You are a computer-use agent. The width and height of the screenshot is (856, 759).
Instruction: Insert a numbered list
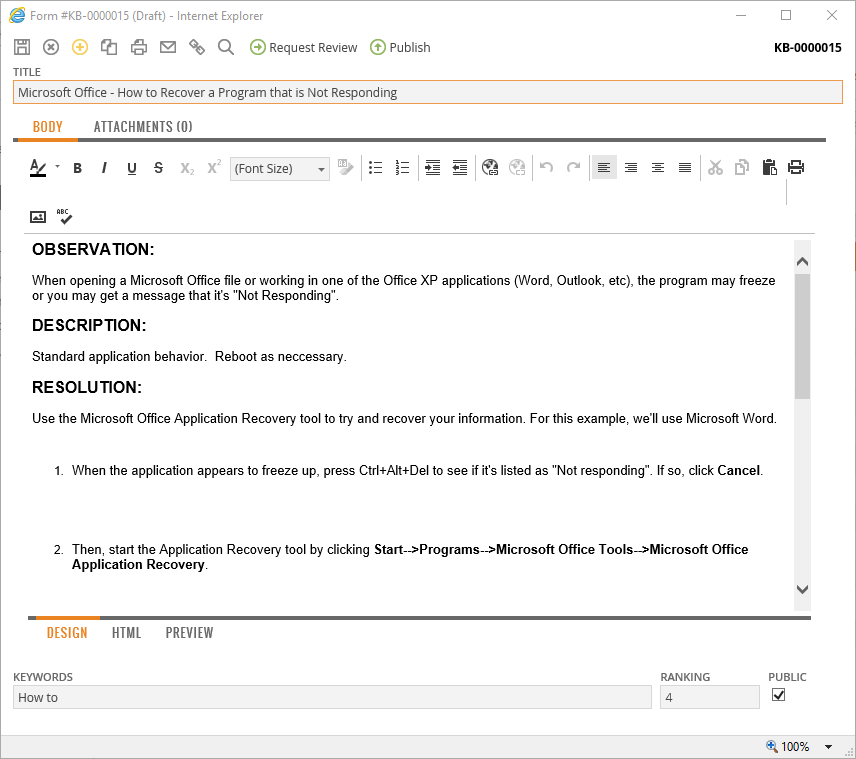click(402, 168)
